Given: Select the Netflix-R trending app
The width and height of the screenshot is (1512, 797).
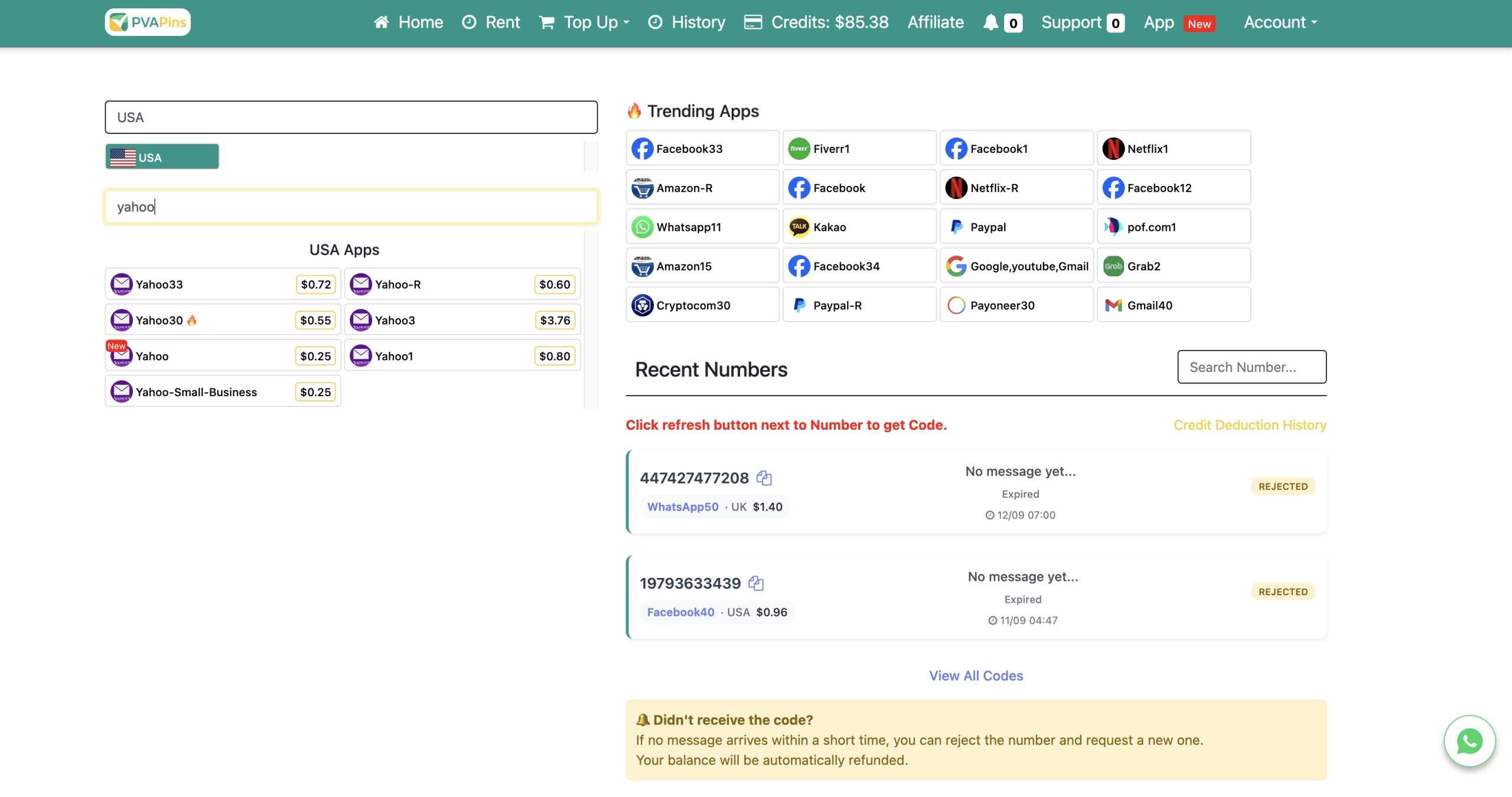Looking at the screenshot, I should pyautogui.click(x=1016, y=188).
